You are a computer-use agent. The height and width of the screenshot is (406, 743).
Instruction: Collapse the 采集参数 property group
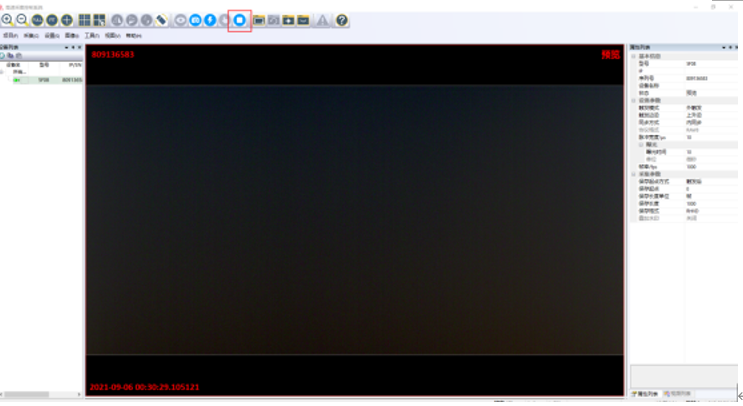point(634,174)
